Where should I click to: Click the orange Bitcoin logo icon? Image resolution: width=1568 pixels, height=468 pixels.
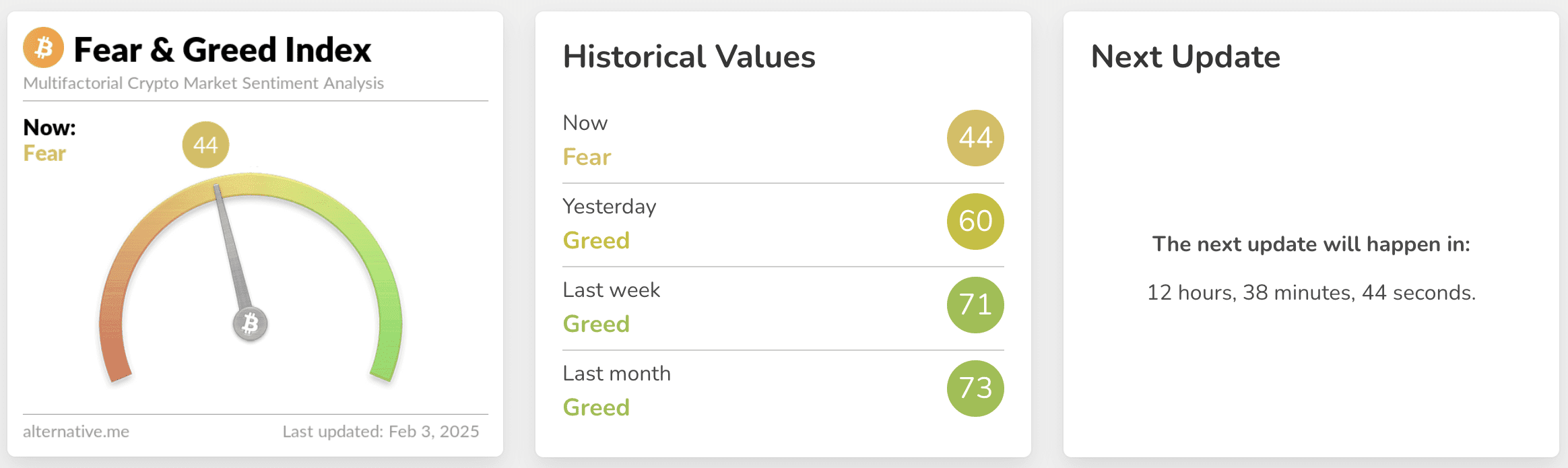click(x=44, y=48)
